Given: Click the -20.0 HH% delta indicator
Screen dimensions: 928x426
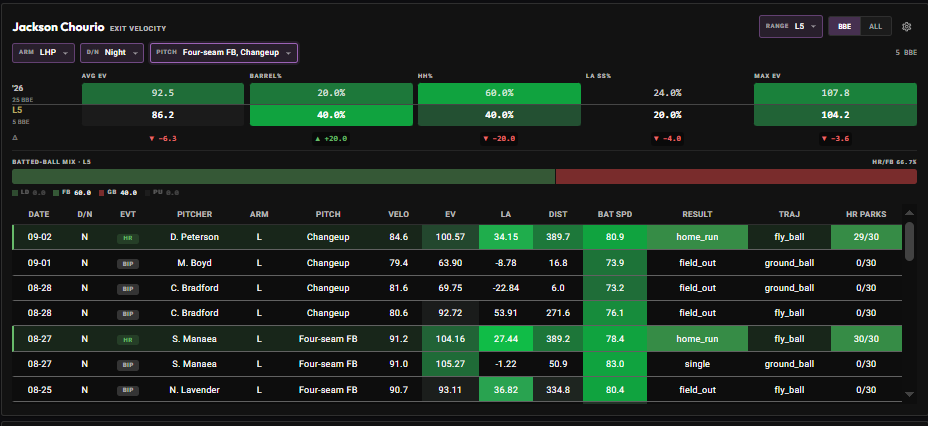Looking at the screenshot, I should (500, 139).
